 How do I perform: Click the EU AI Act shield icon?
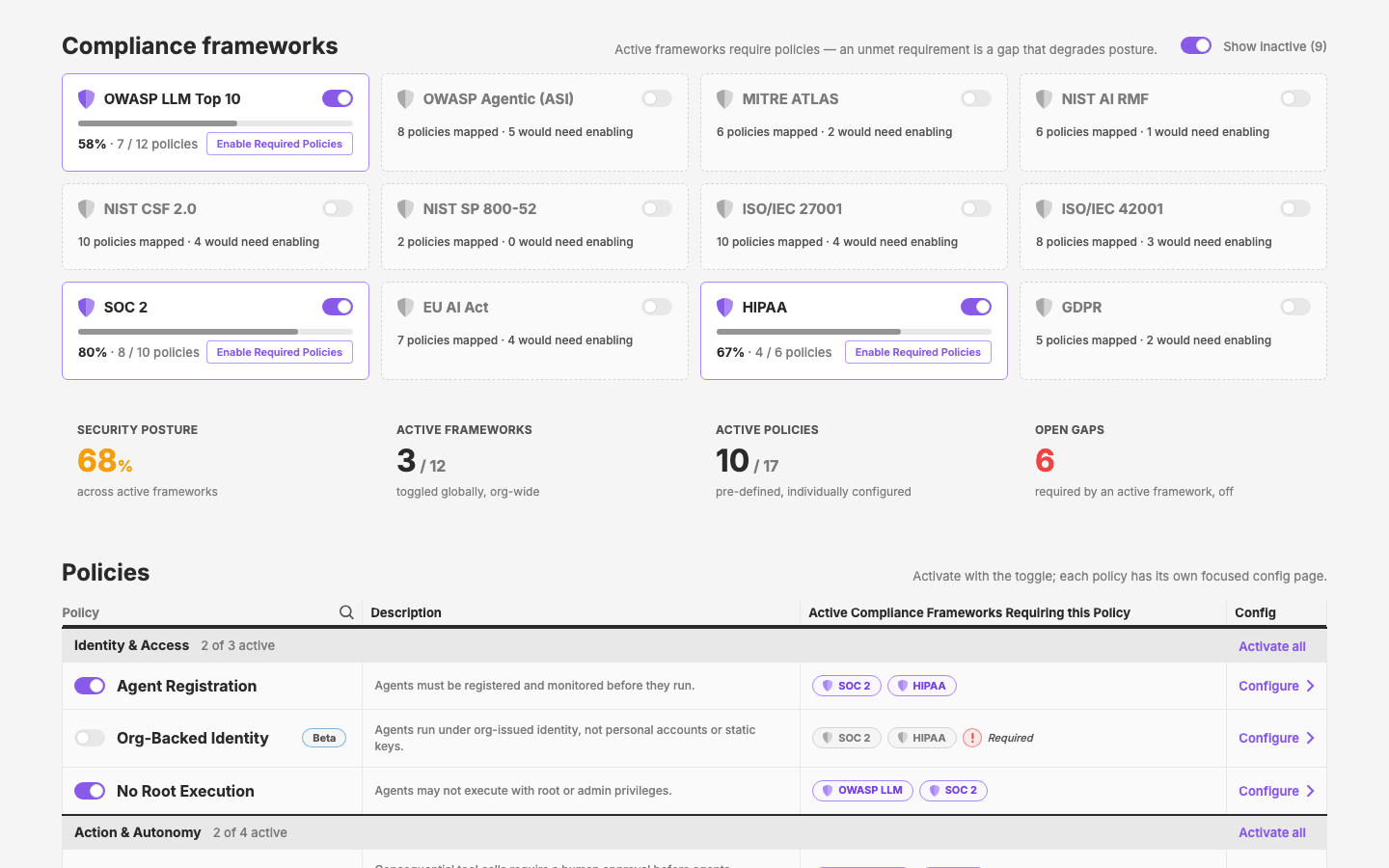(405, 307)
